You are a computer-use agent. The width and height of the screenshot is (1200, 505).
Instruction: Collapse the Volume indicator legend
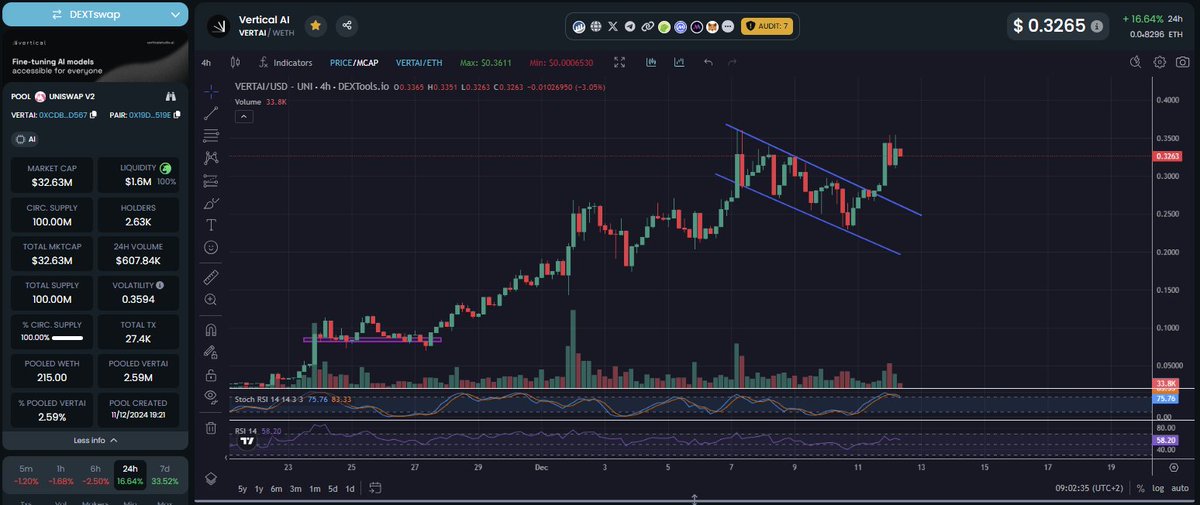(244, 116)
